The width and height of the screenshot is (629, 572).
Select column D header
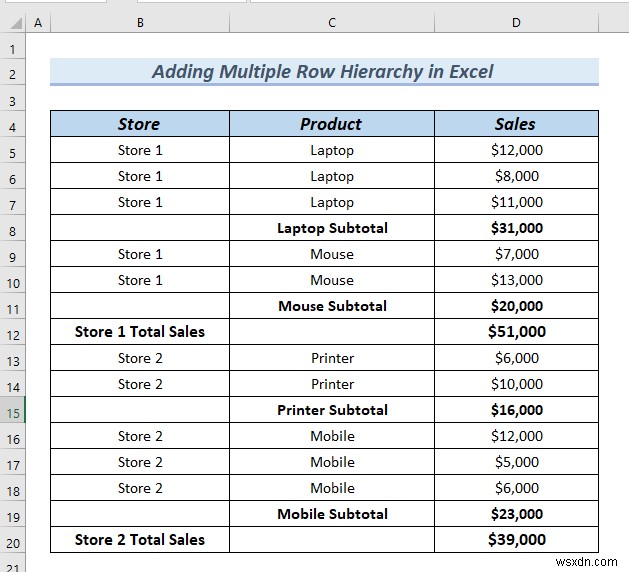(516, 23)
